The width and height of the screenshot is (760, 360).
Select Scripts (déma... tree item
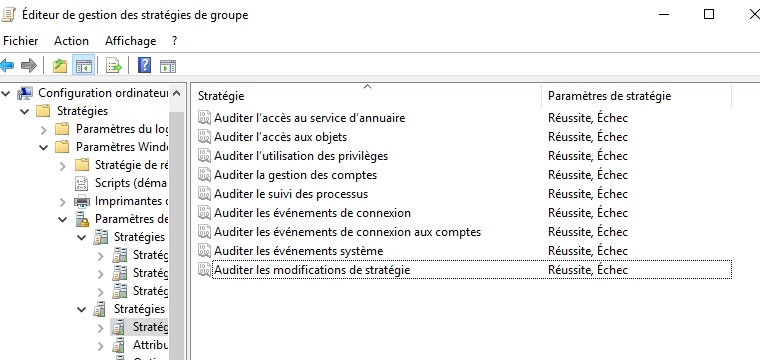tap(131, 183)
